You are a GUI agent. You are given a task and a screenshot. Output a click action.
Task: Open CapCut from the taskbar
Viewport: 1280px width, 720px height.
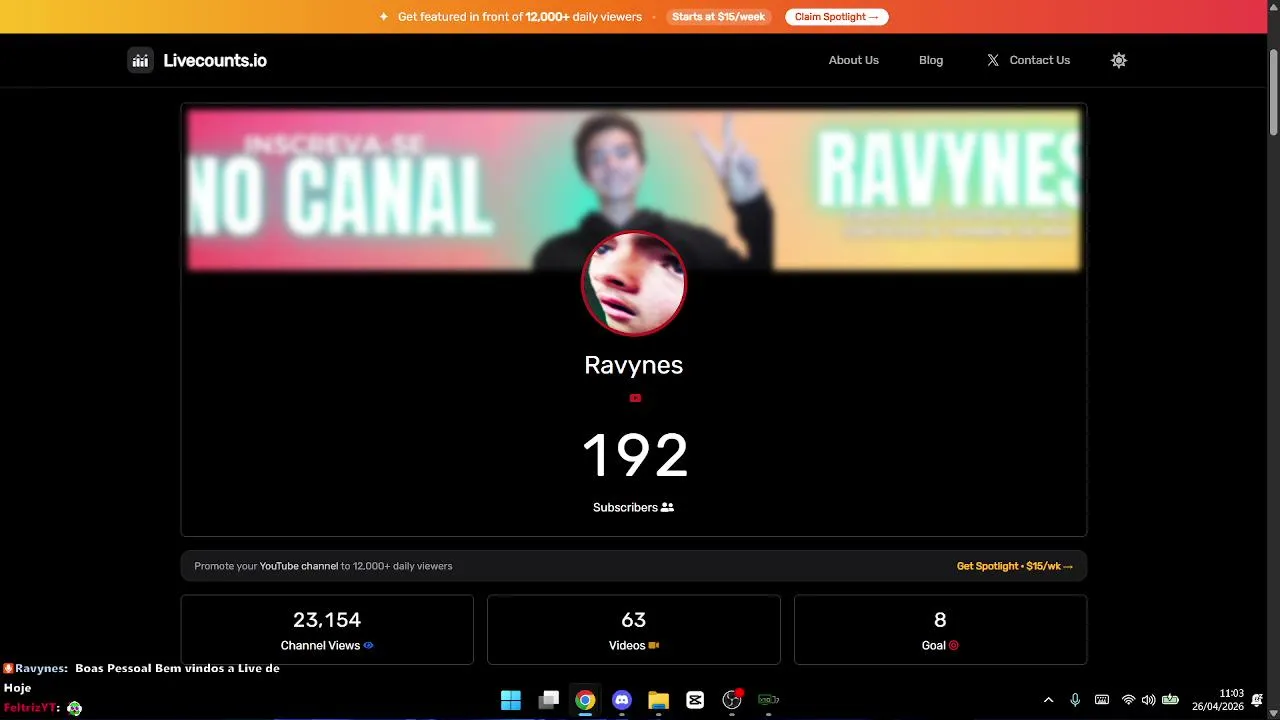click(695, 700)
